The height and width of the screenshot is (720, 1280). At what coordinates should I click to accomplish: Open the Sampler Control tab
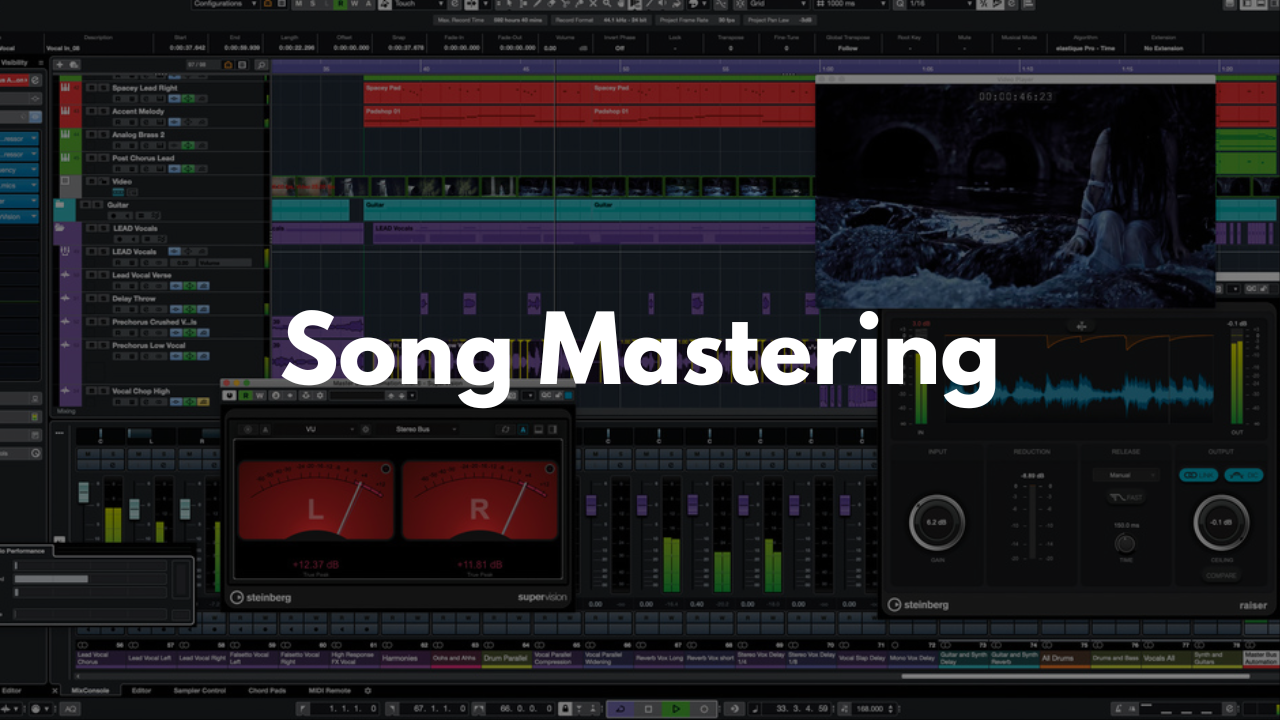[200, 691]
